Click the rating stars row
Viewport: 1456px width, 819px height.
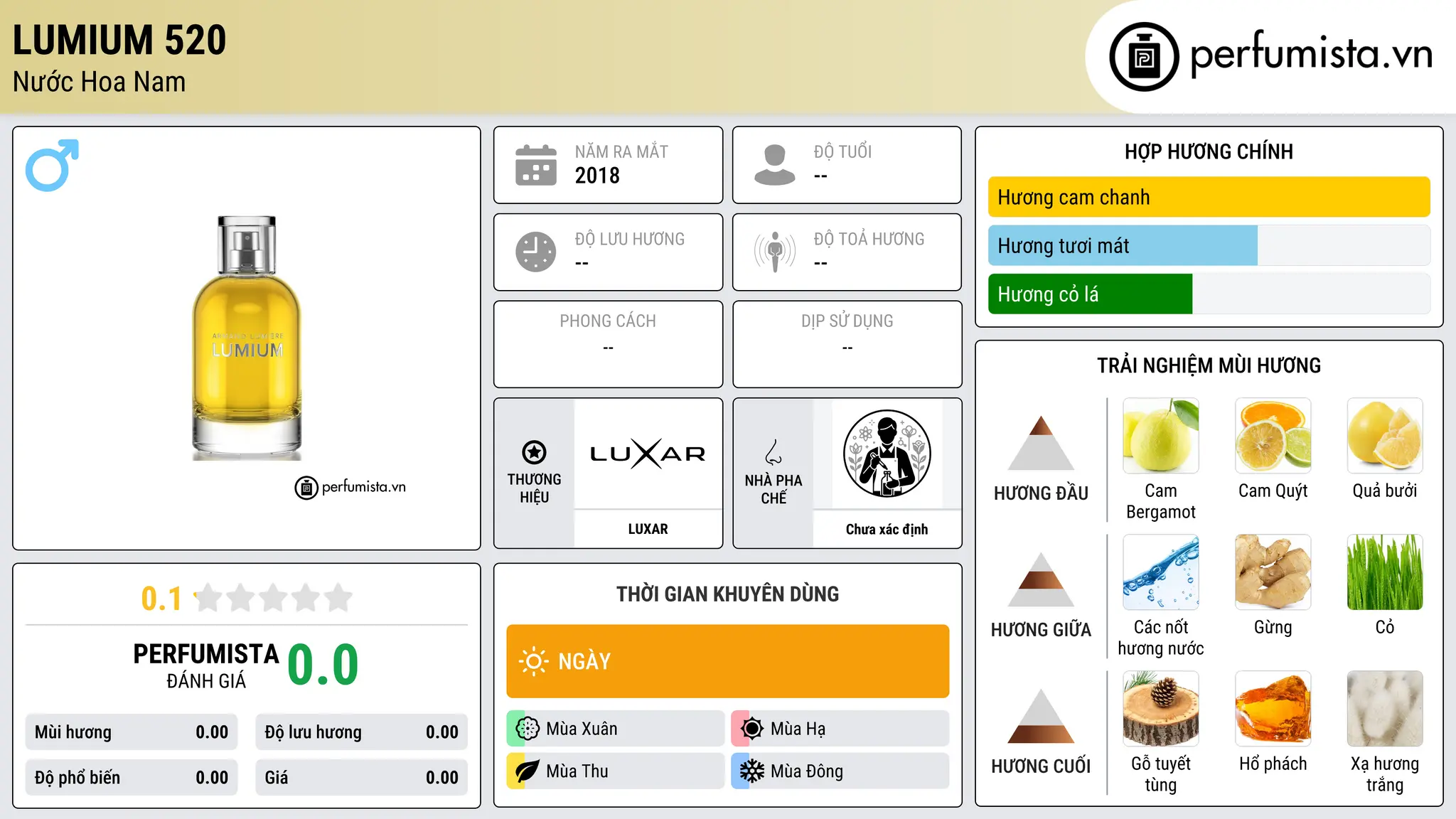click(273, 598)
